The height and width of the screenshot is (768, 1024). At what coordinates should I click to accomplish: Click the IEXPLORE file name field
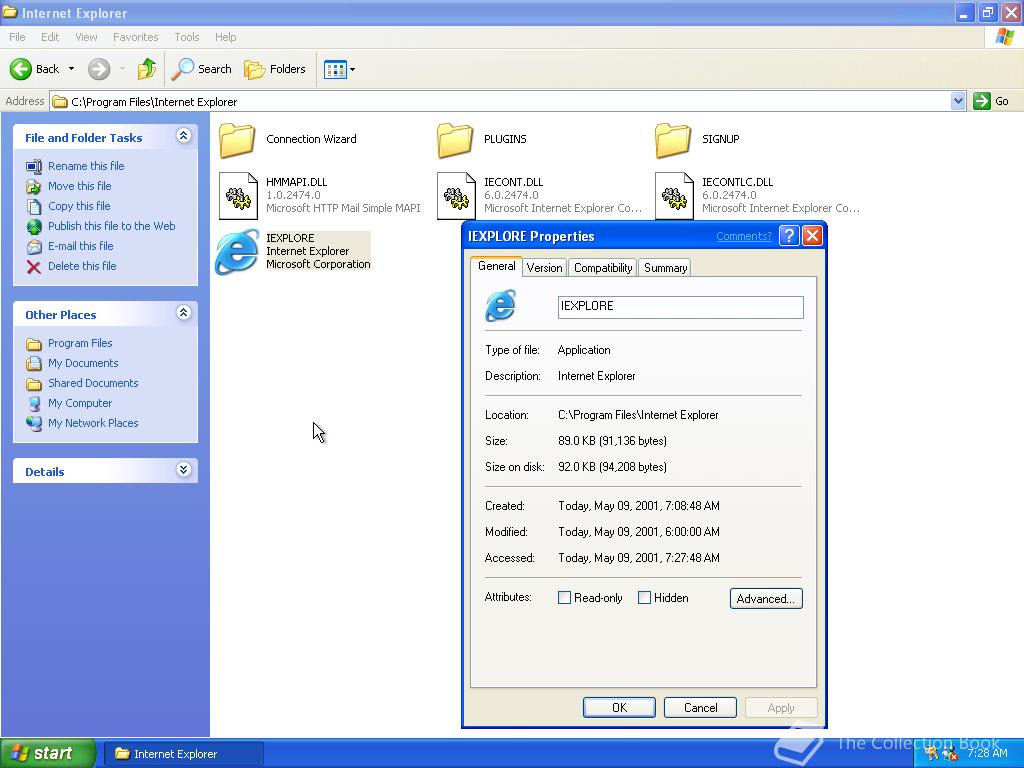[x=680, y=307]
